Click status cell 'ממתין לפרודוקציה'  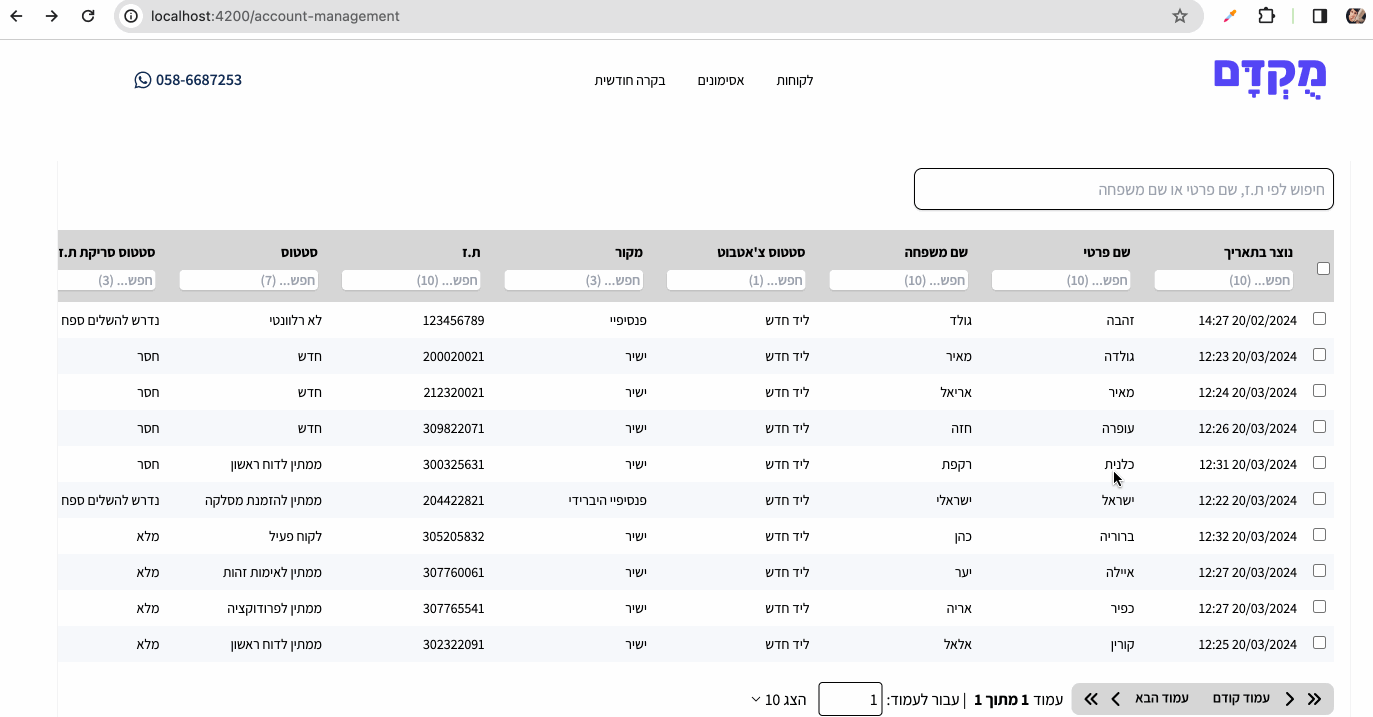(274, 608)
